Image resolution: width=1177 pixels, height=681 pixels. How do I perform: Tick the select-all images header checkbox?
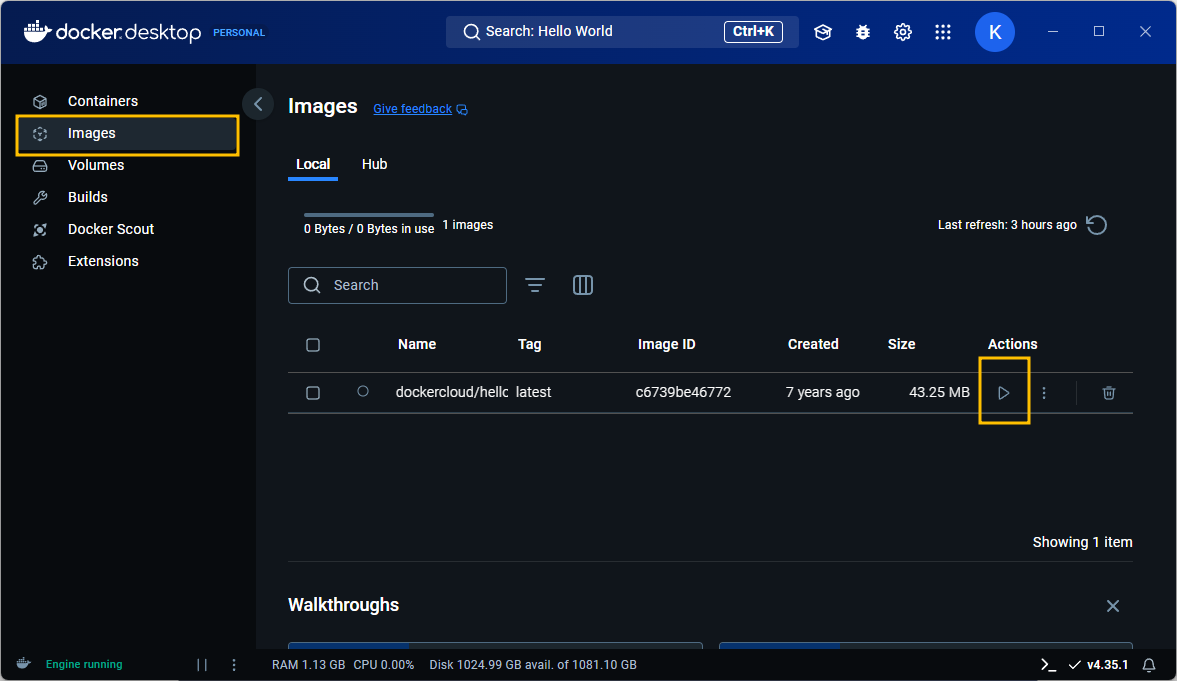pyautogui.click(x=313, y=345)
